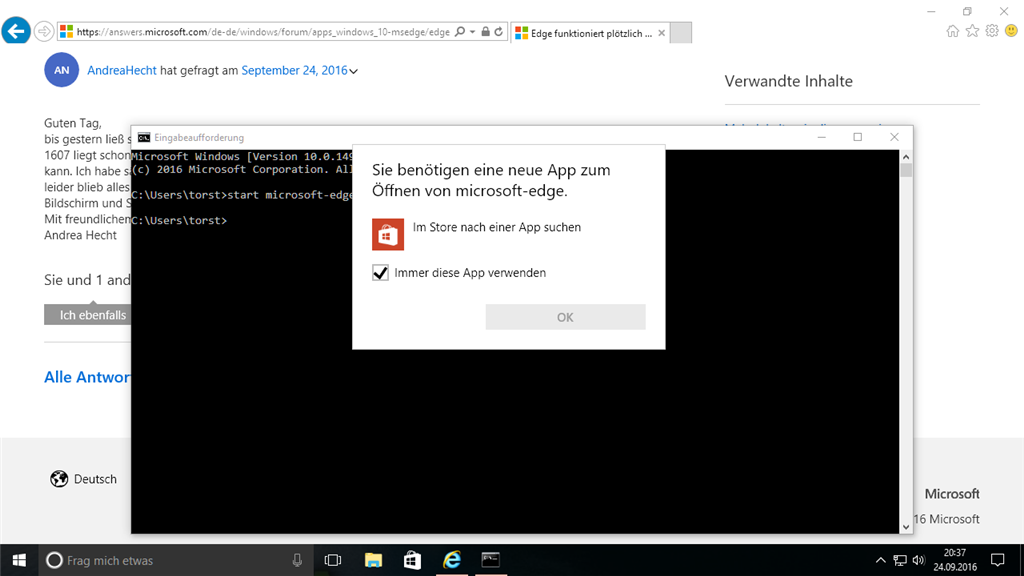The image size is (1024, 576).
Task: Click the browser forward arrow
Action: click(44, 31)
